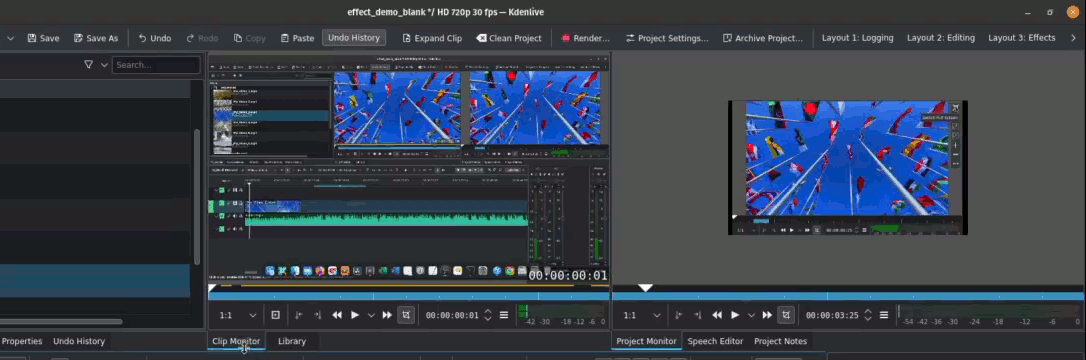Click the clip monitor timecode 00:00:00:01
Screen dimensions: 1086x360
(452, 315)
